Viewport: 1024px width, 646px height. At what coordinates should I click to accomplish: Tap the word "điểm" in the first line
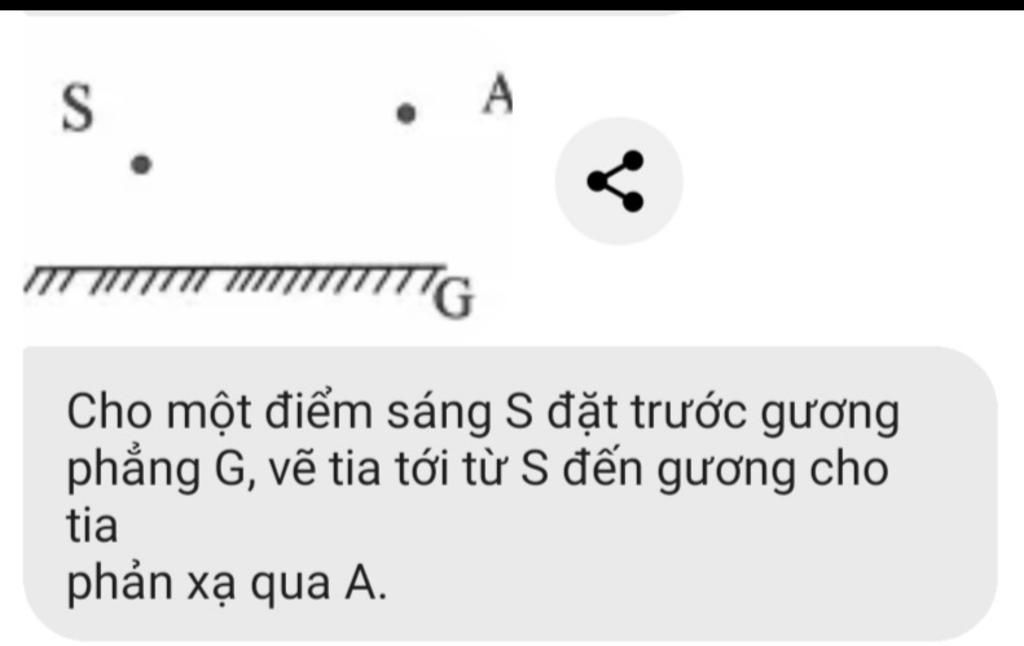click(318, 412)
